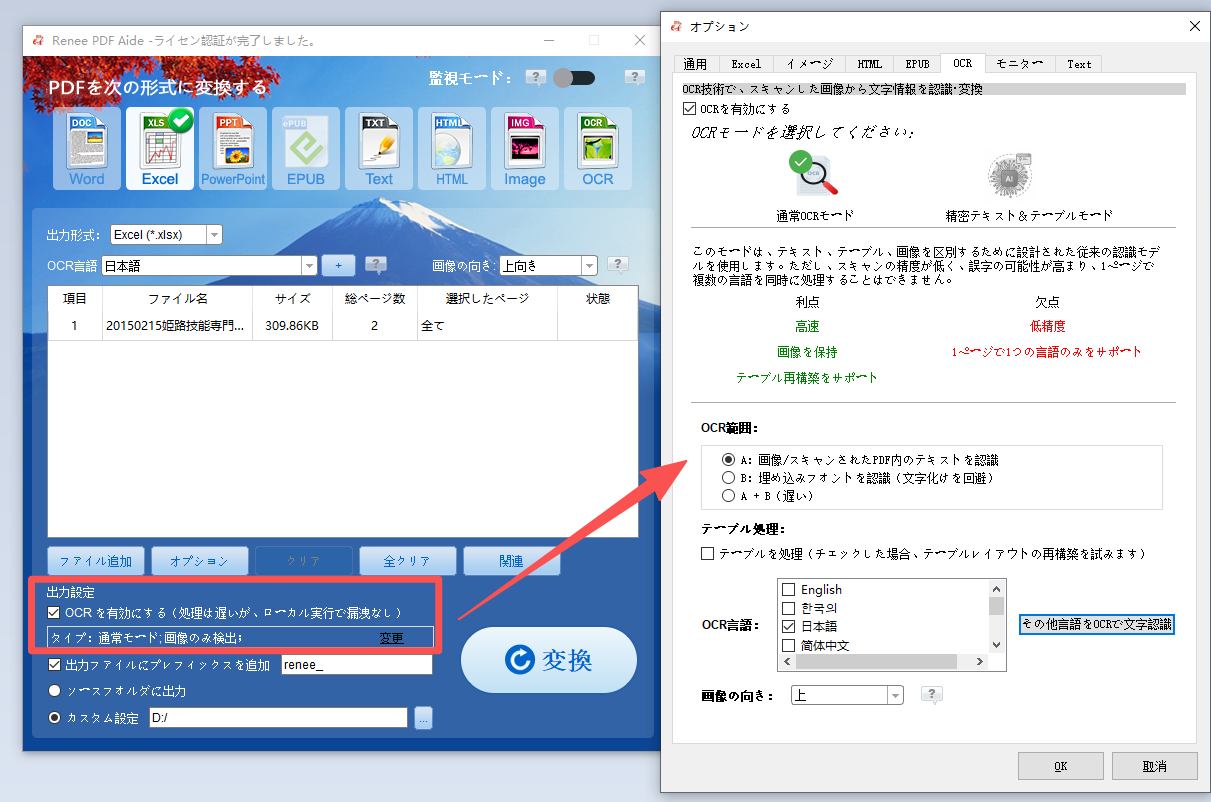Click the renee_ prefix input field
1211x802 pixels.
[357, 664]
